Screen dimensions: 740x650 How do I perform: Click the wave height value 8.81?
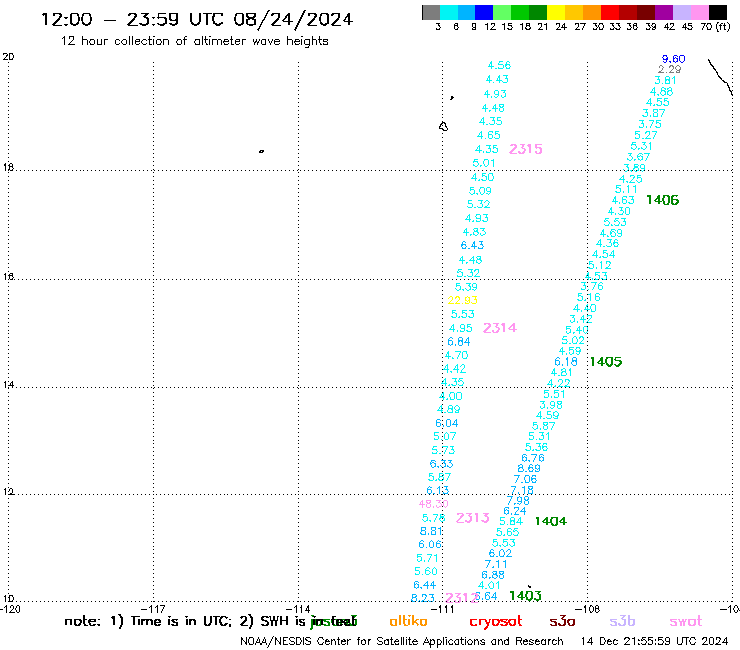coord(431,531)
